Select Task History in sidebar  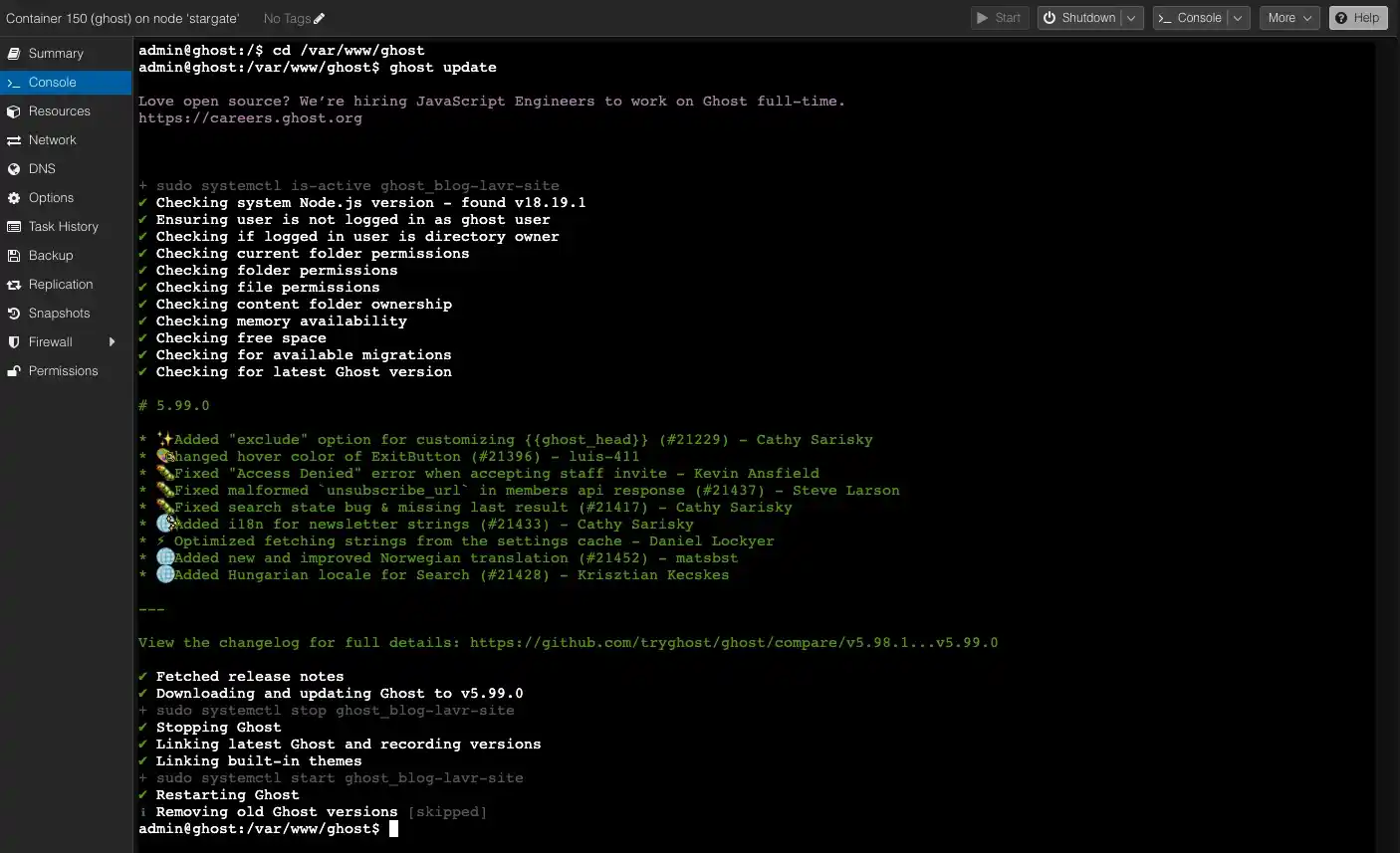click(63, 227)
